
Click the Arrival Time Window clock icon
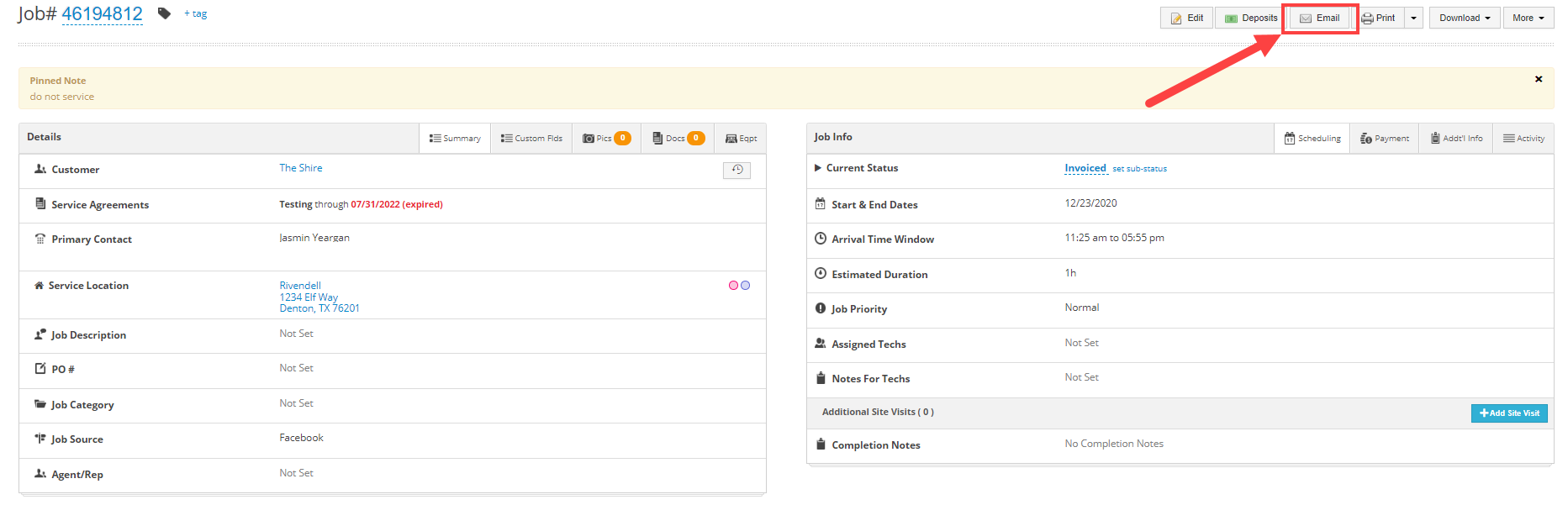tap(821, 239)
